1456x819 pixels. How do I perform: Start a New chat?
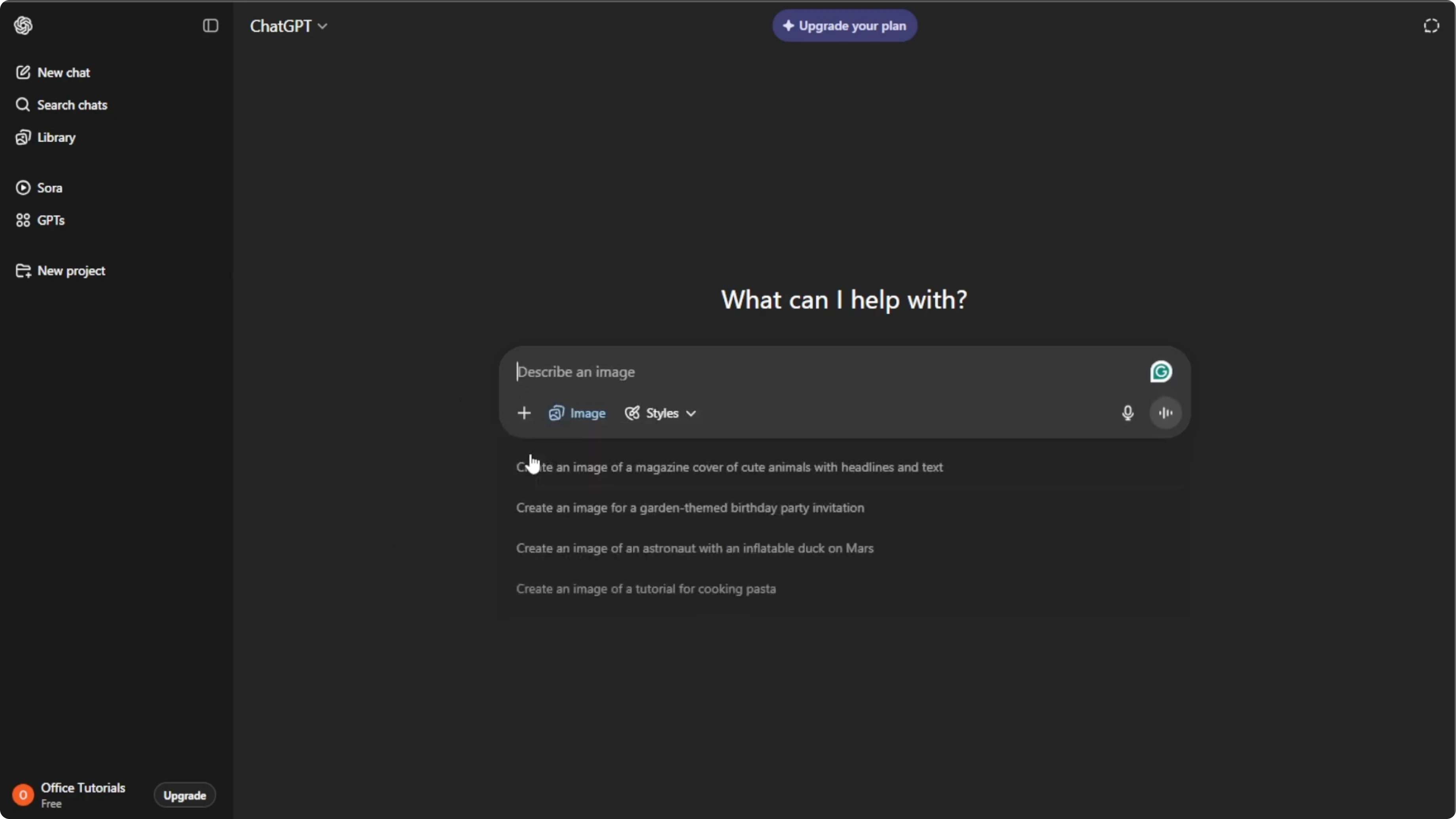pyautogui.click(x=53, y=72)
